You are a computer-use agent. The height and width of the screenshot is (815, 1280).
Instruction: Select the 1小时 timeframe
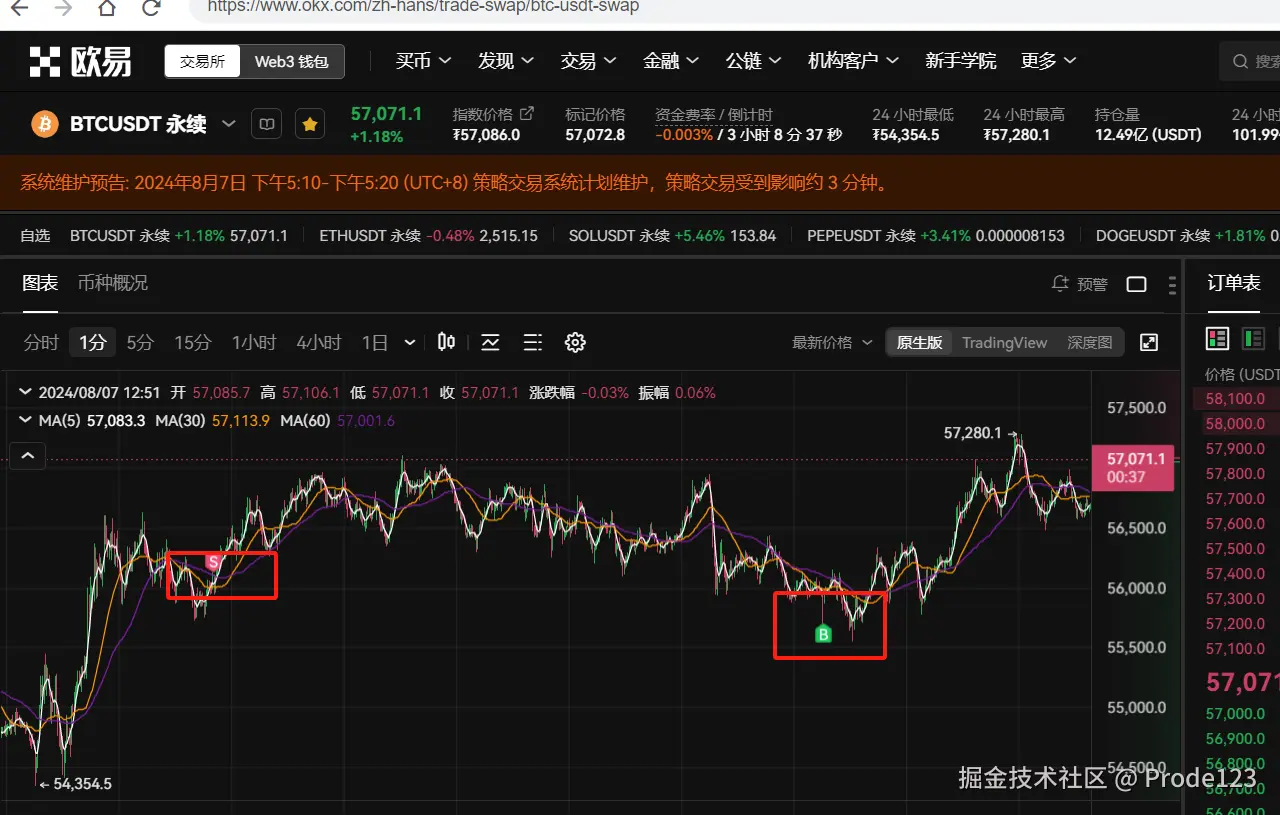point(254,342)
